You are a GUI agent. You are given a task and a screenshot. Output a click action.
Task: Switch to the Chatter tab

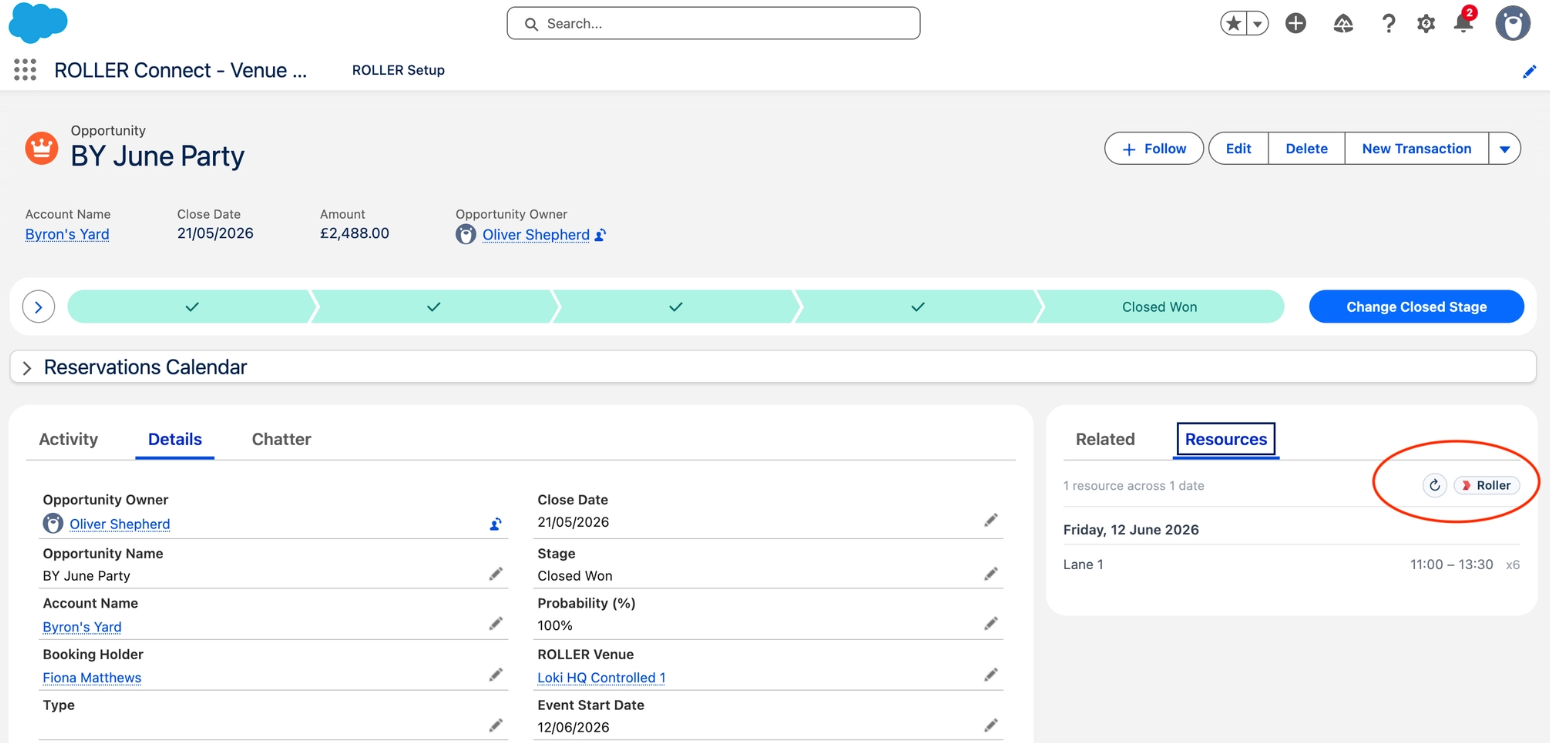click(281, 439)
